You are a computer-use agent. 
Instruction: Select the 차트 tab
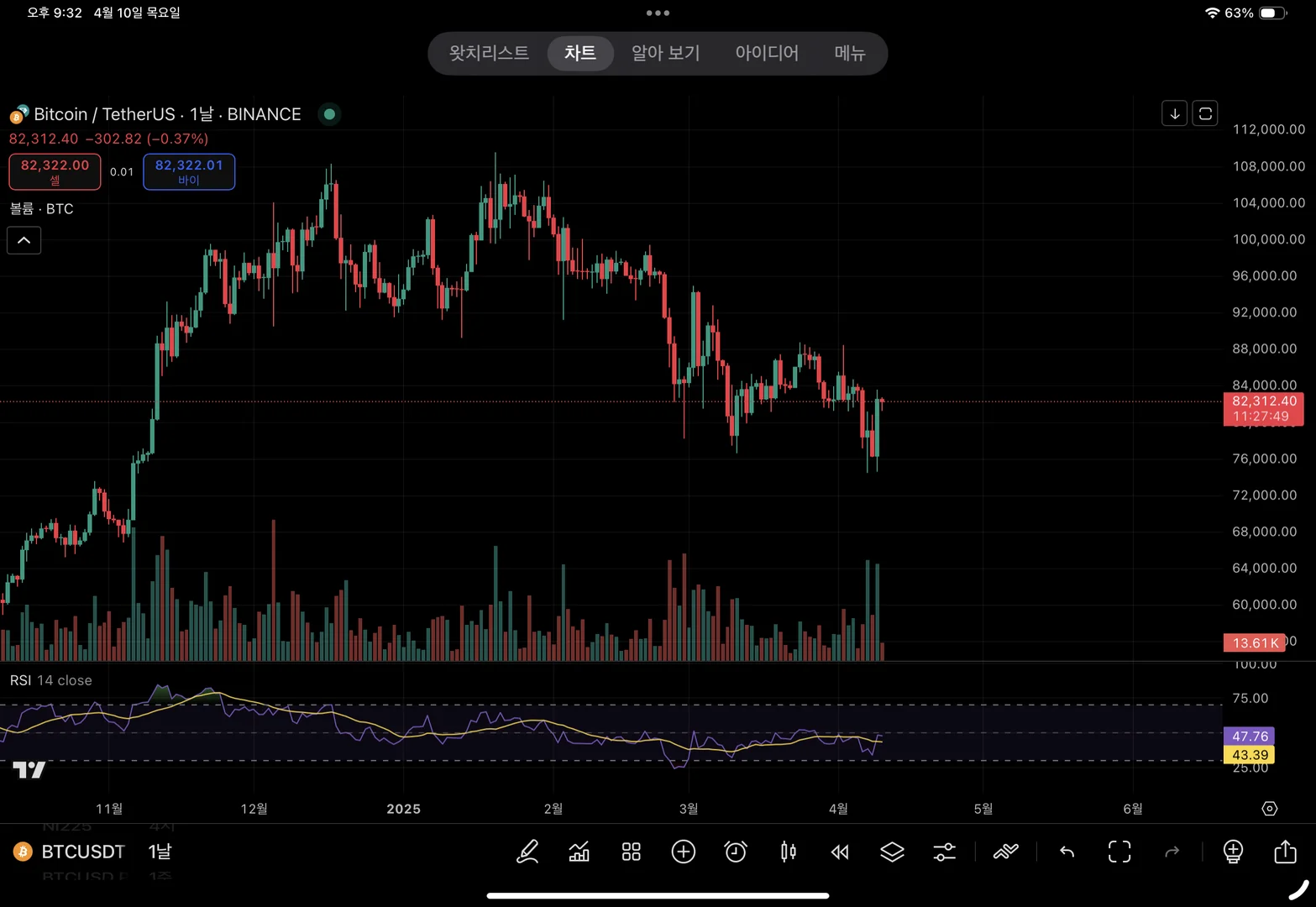click(580, 53)
